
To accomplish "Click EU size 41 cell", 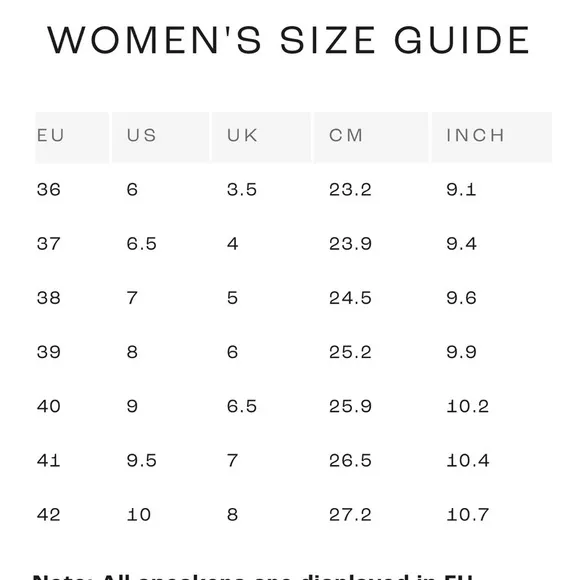I will 48,461.
